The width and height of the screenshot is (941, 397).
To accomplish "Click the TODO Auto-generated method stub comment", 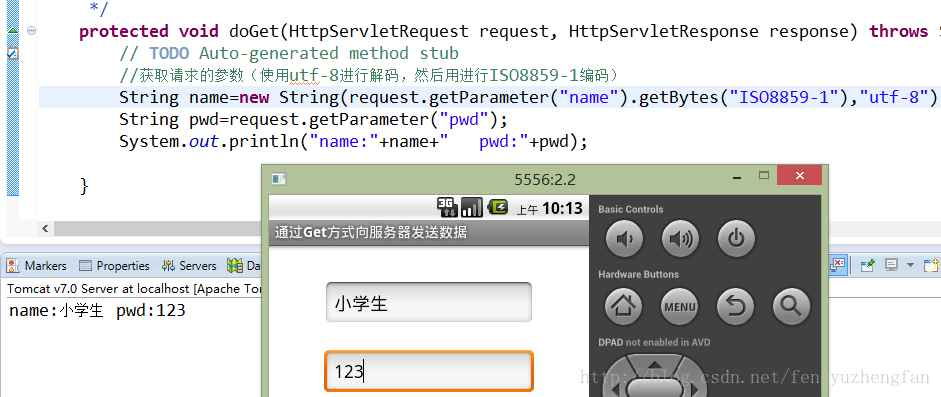I will click(289, 53).
